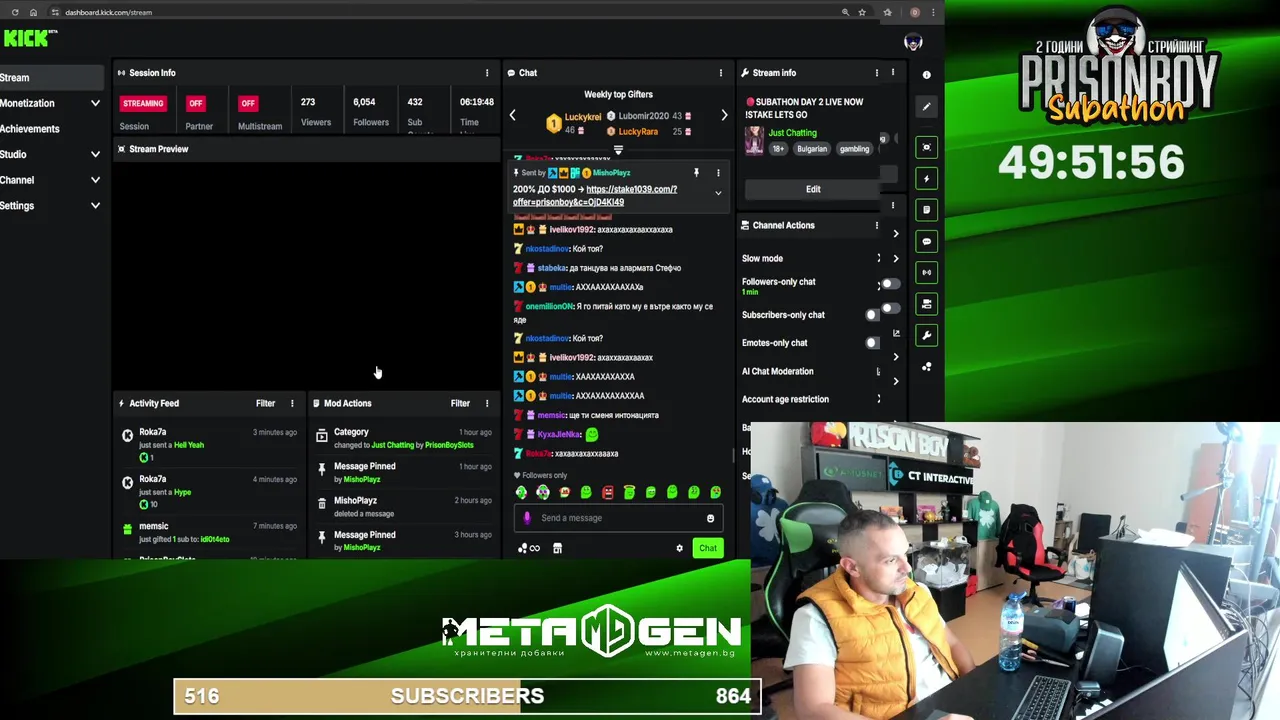Open Filter in Mod Actions
Image resolution: width=1280 pixels, height=720 pixels.
pyautogui.click(x=460, y=403)
